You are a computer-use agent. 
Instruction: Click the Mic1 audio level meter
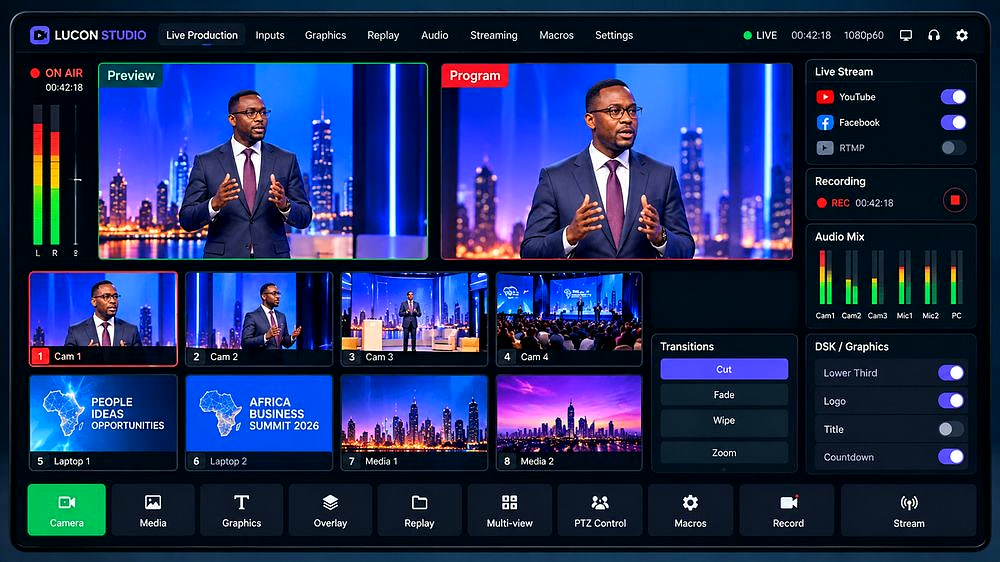(x=904, y=277)
